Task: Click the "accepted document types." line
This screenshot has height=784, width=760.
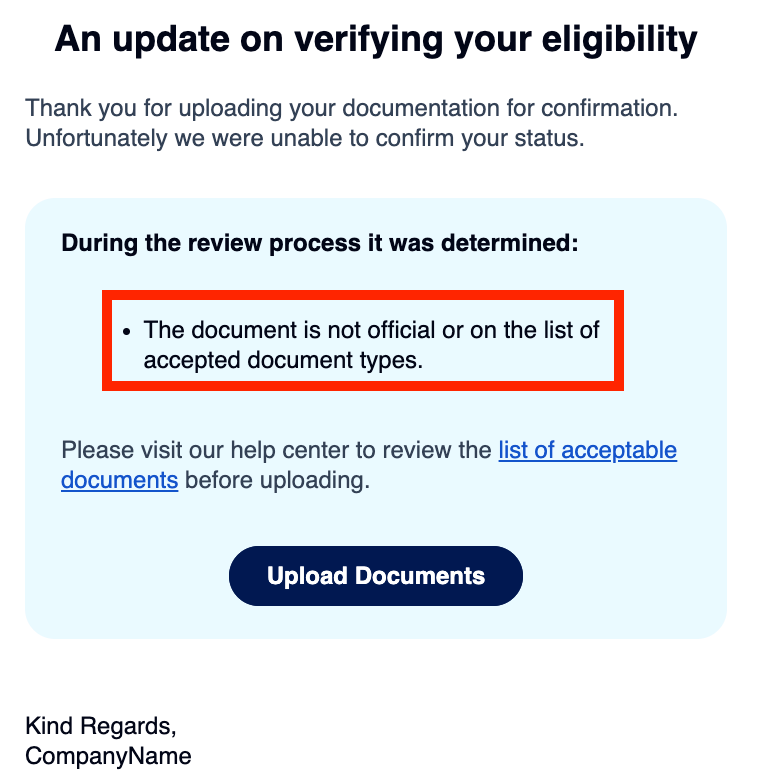Action: 283,360
